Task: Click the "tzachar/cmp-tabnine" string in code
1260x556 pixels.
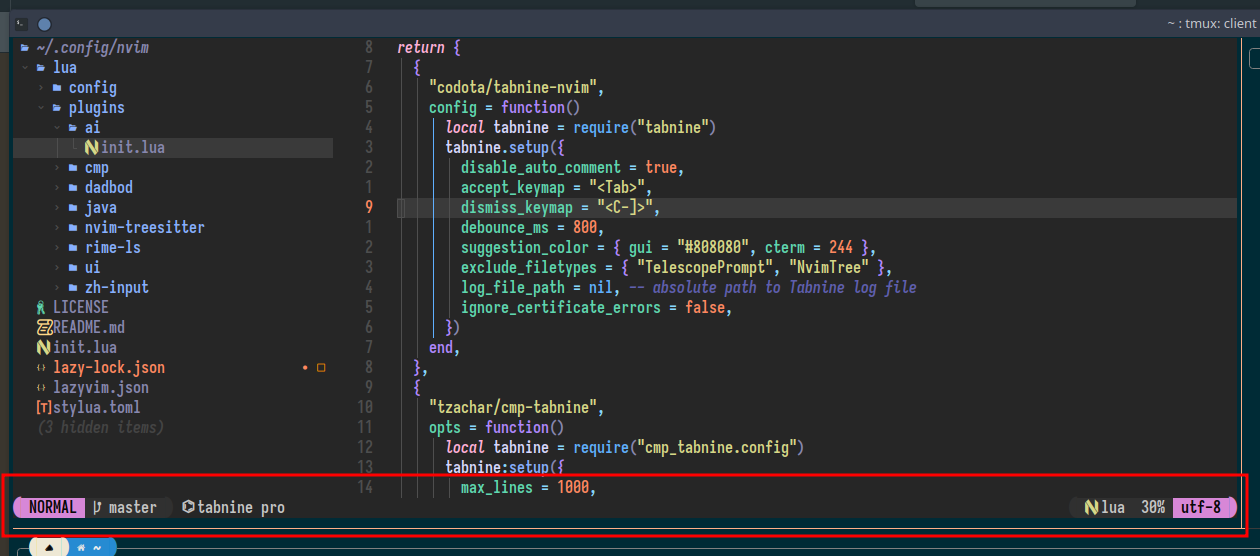Action: click(513, 407)
